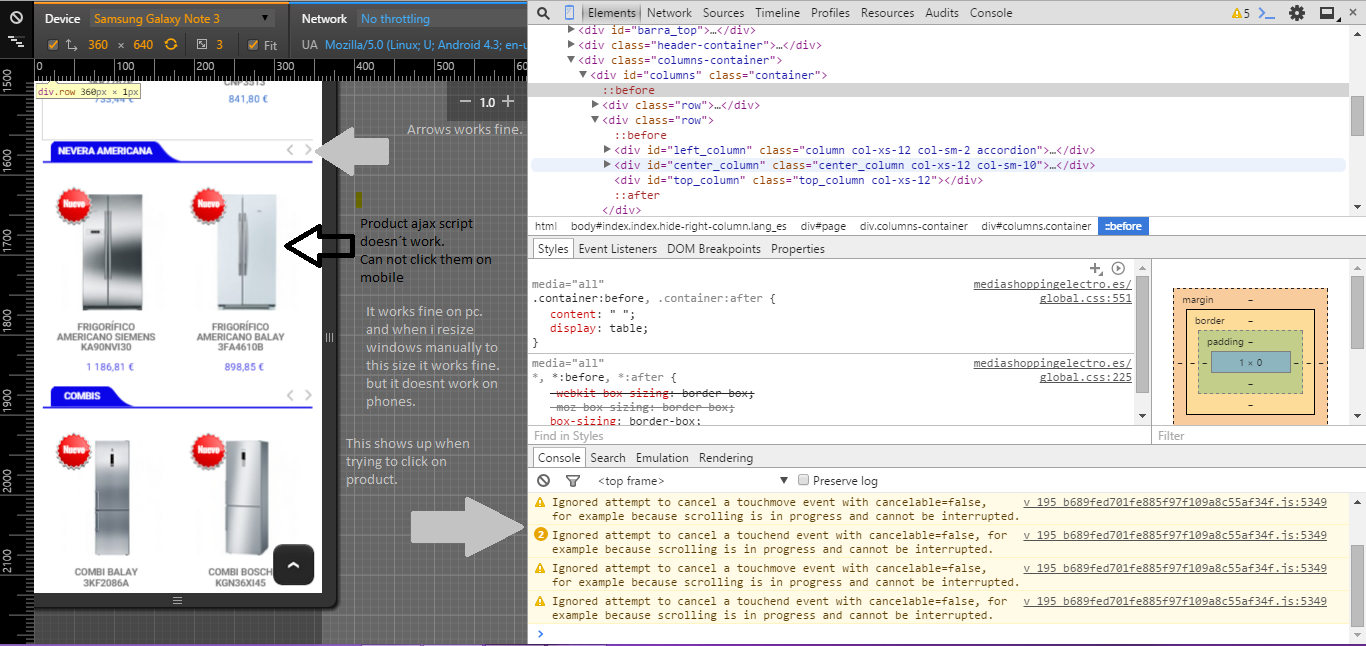Image resolution: width=1366 pixels, height=646 pixels.
Task: Click the console filter funnel icon
Action: click(573, 481)
